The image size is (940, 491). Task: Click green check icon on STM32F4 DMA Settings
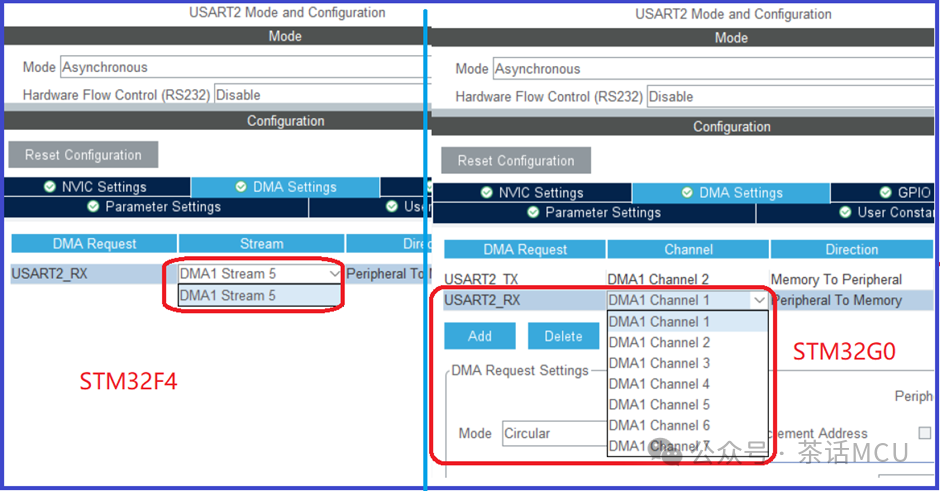pos(241,187)
